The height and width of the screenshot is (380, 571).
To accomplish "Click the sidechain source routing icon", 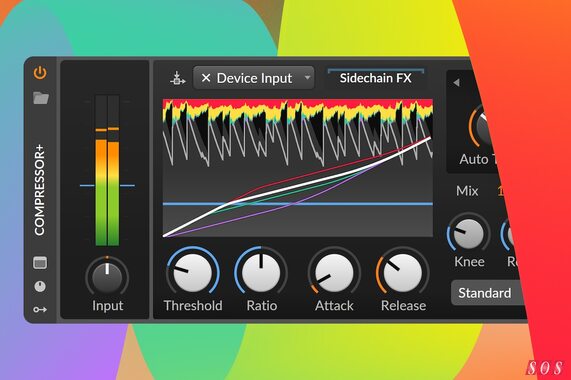I will point(178,78).
